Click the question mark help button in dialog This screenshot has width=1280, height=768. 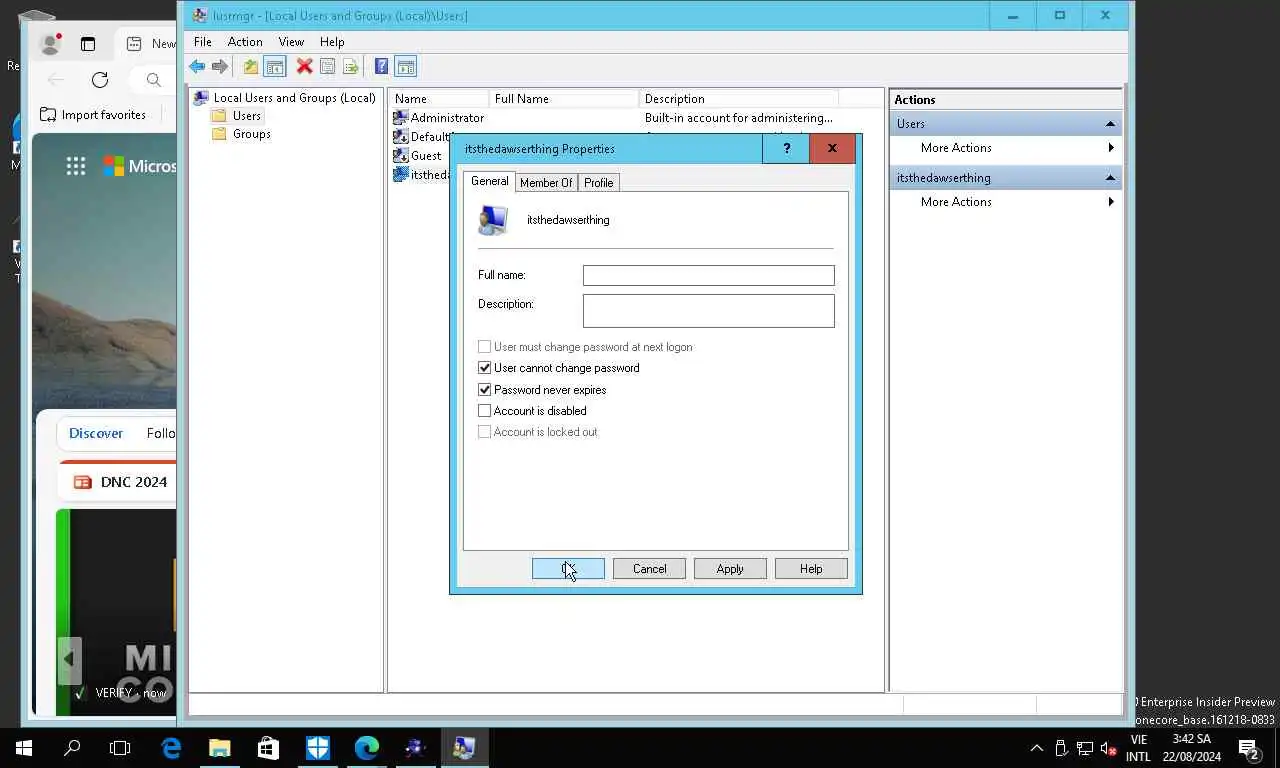point(786,148)
